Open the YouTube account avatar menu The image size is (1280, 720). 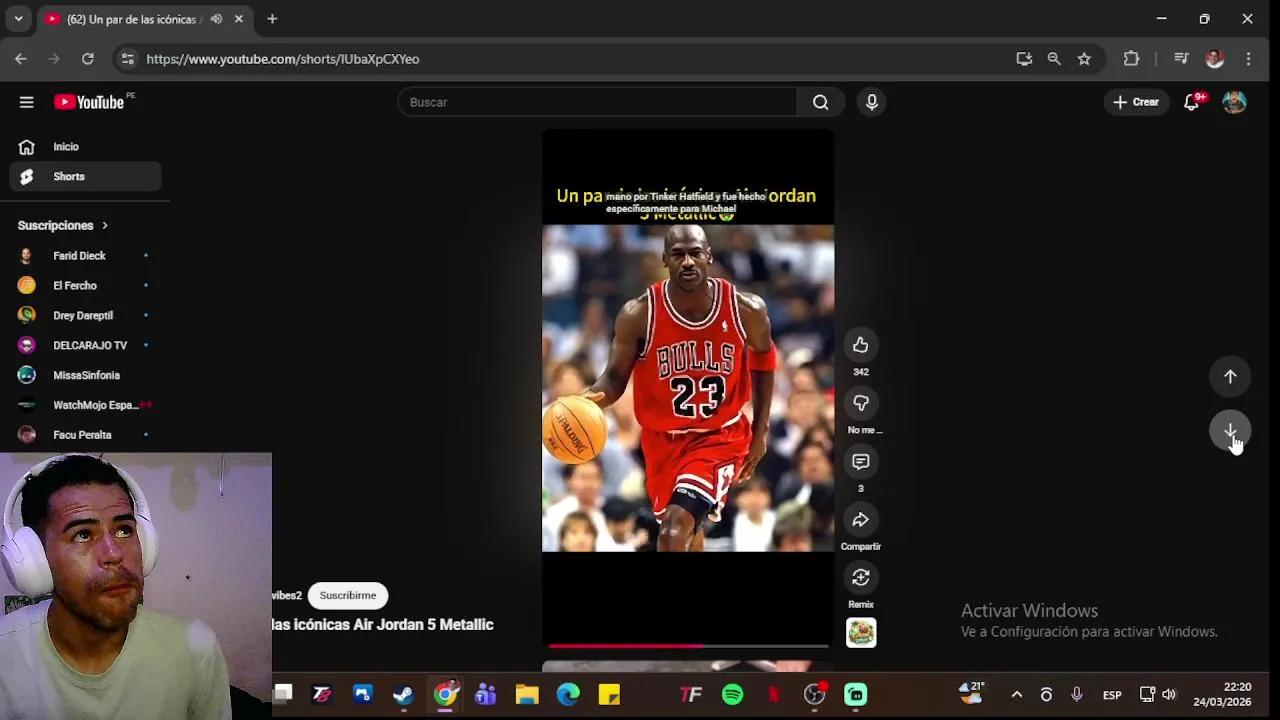point(1234,102)
